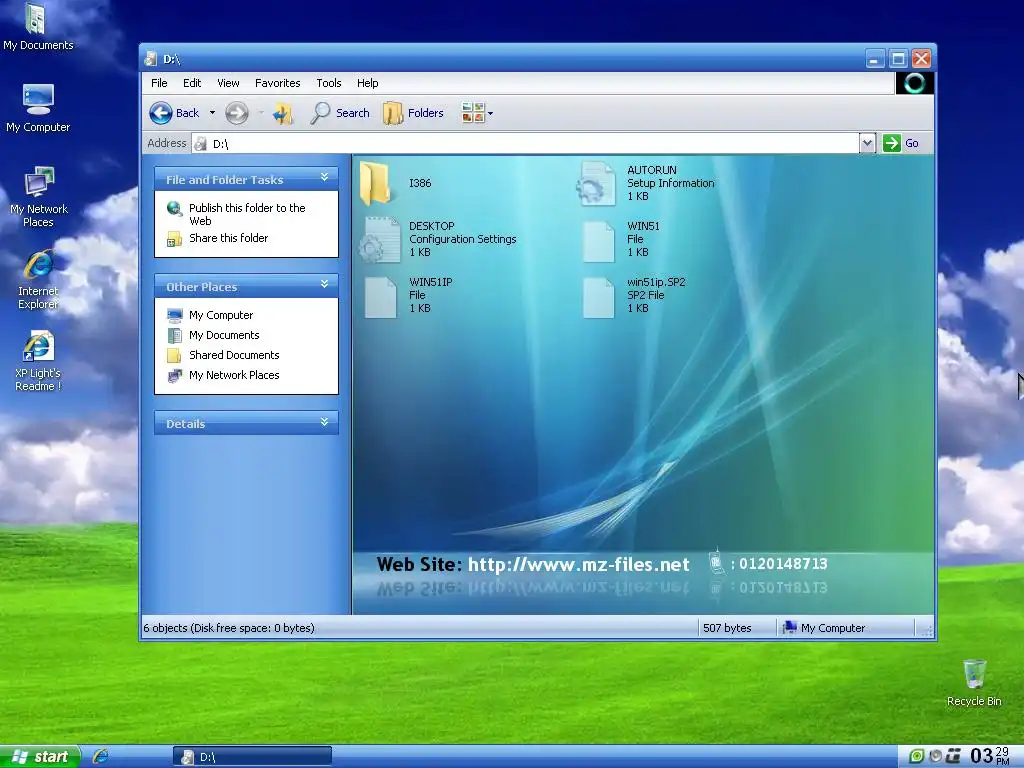Click the window resize grip in status bar
Screen dimensions: 1024x768
926,630
